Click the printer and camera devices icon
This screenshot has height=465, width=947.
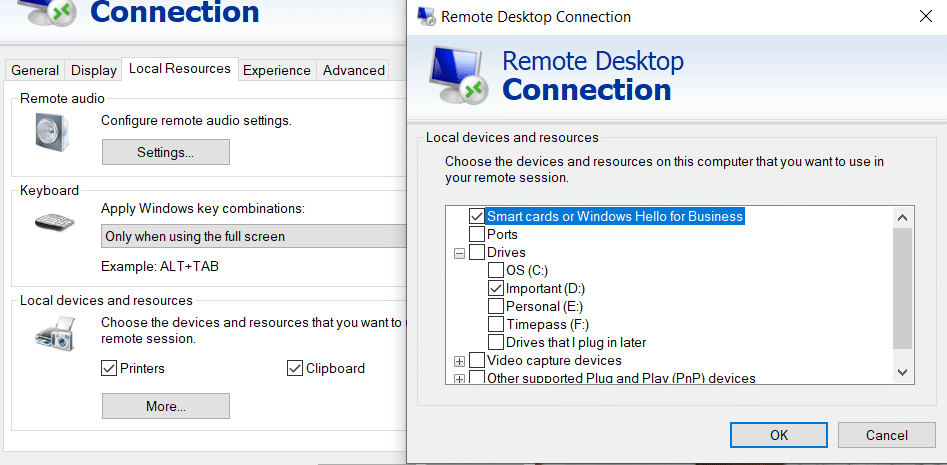tap(56, 333)
